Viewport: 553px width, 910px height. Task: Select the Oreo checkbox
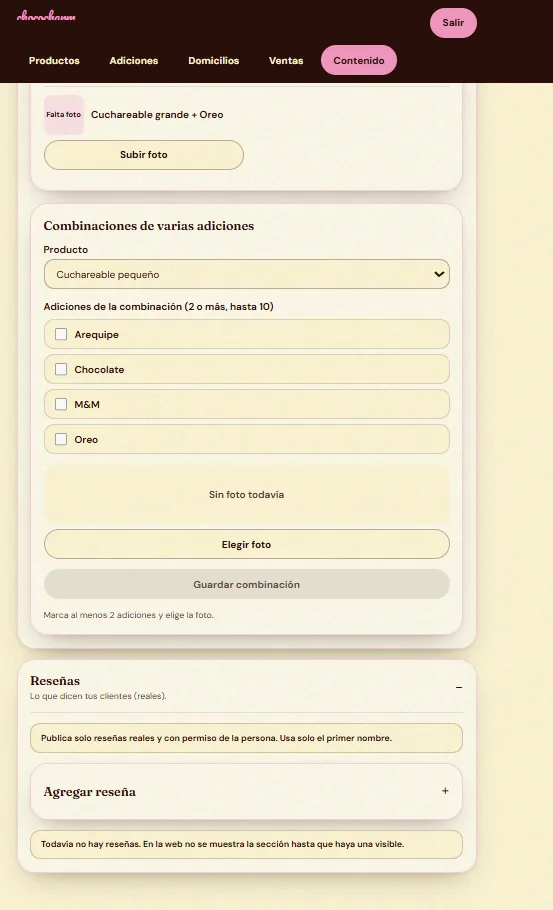point(61,439)
